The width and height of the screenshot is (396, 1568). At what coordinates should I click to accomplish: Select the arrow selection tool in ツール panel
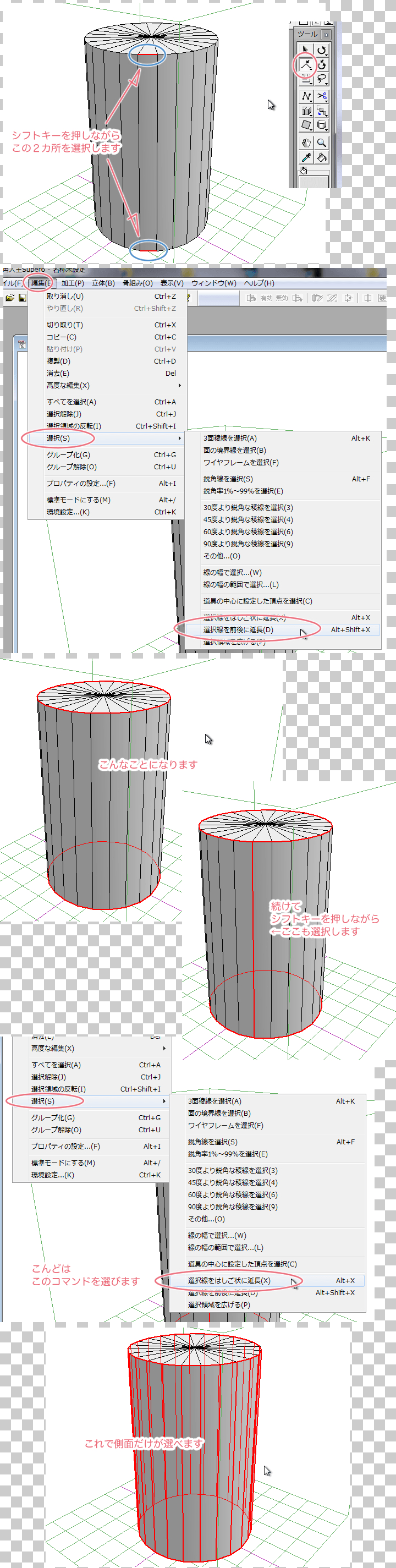(x=306, y=50)
